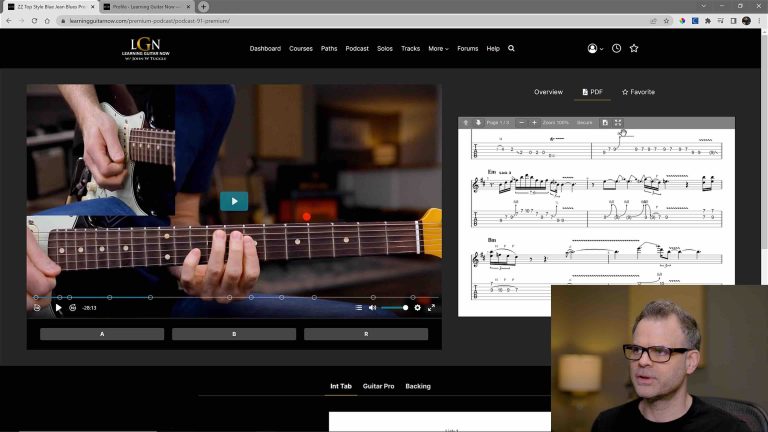Screen dimensions: 768x432
Task: Open Courses in top navigation
Action: (301, 48)
